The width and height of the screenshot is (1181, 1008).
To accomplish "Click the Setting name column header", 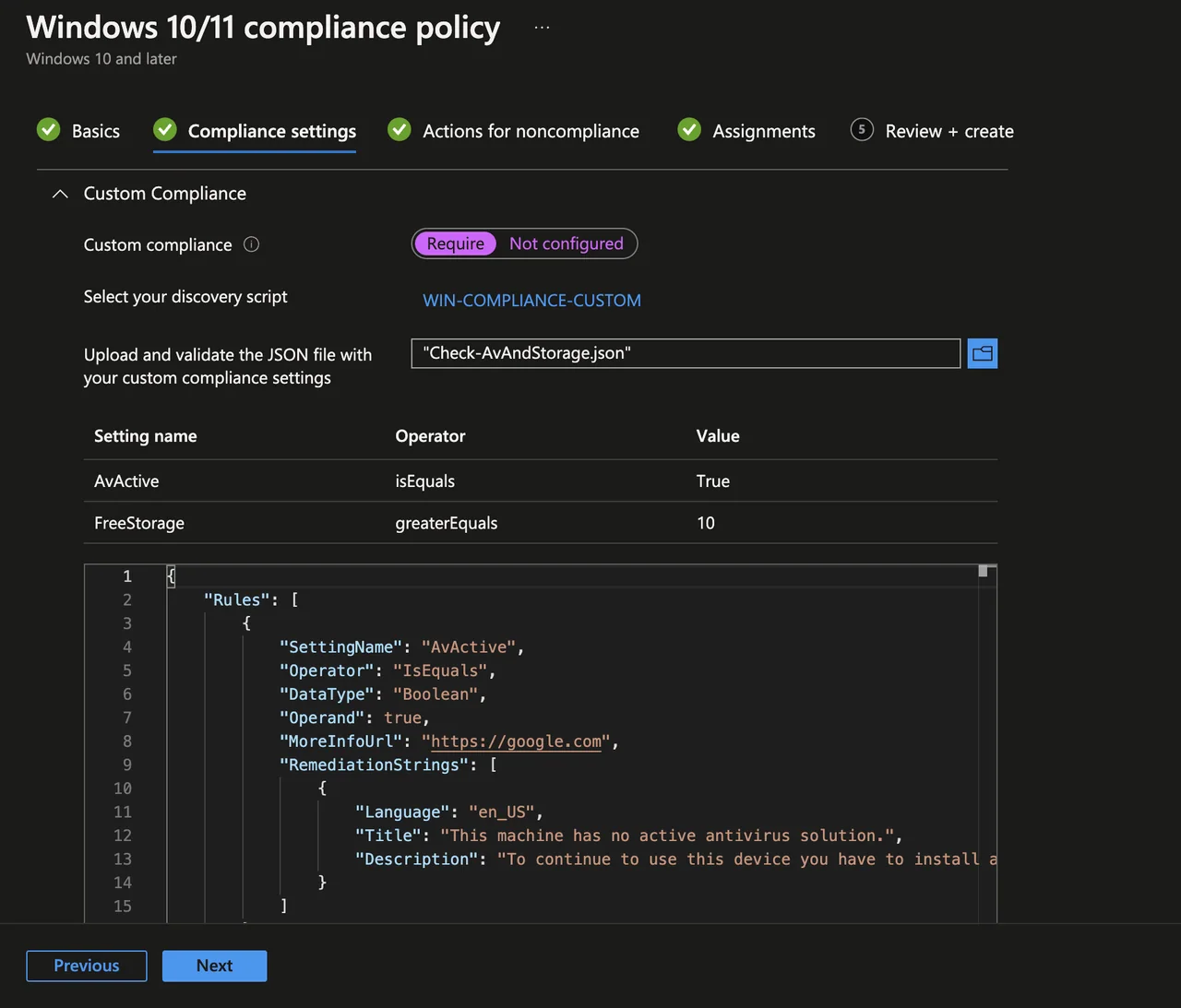I will [146, 436].
